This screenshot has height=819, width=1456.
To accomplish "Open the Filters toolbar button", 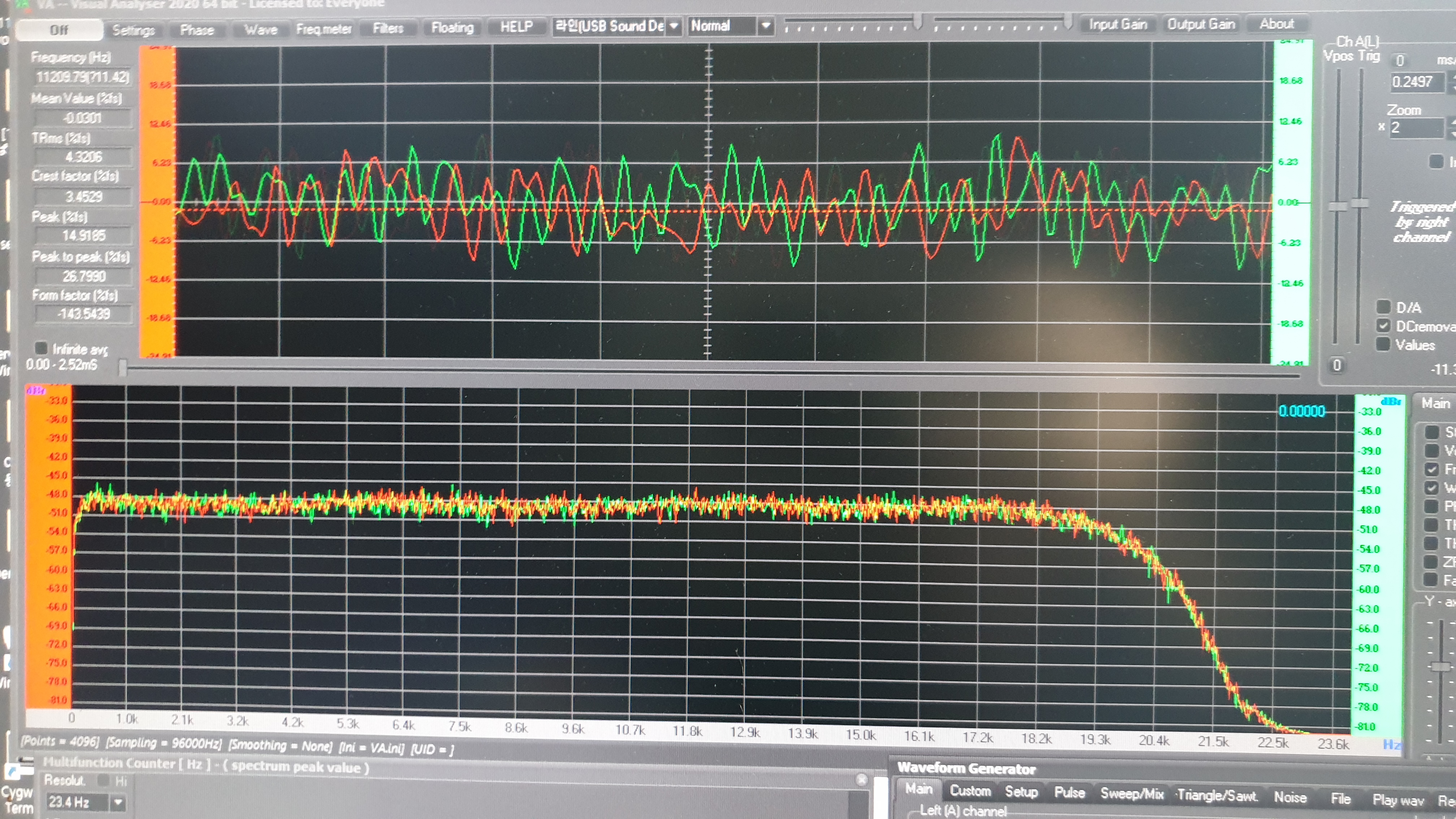I will tap(388, 28).
